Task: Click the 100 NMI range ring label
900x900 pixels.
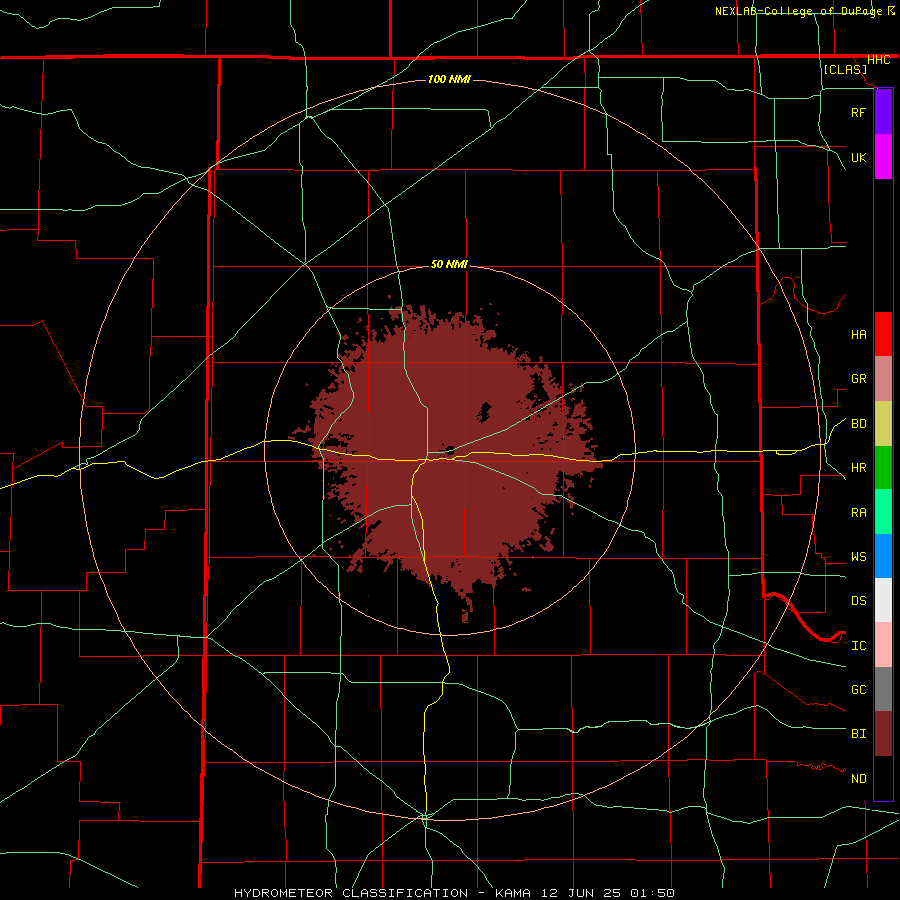Action: tap(449, 79)
